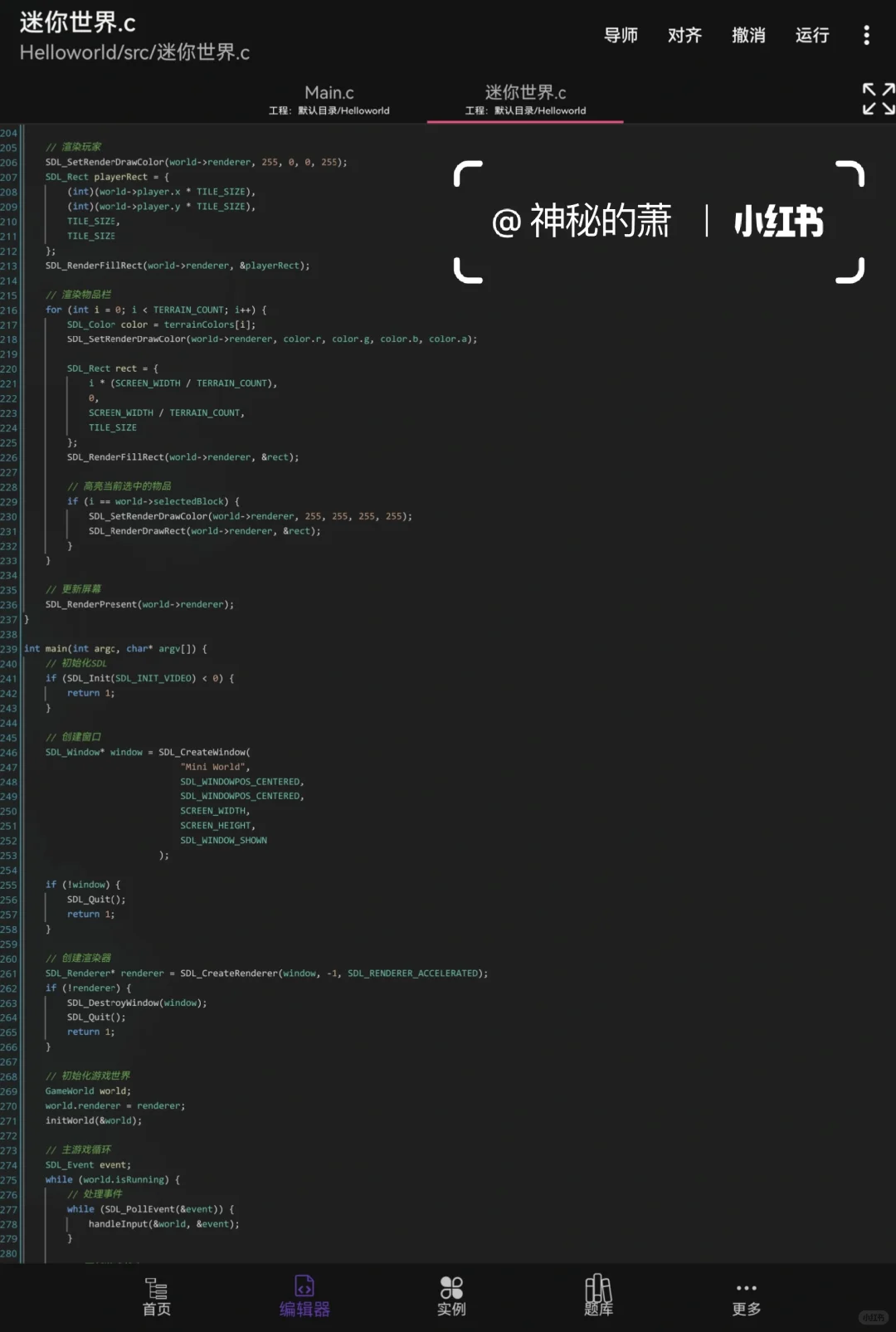Open the 更多 more tab
Screen dimensions: 896x1332
click(746, 1299)
